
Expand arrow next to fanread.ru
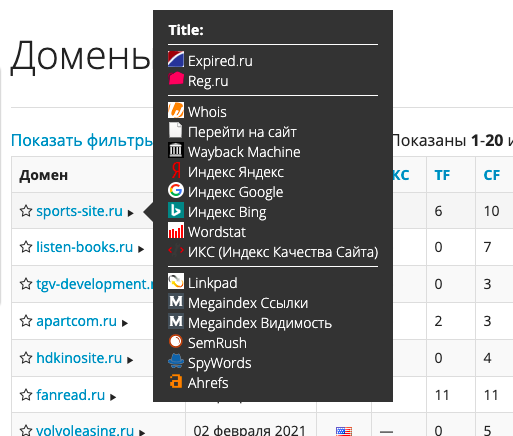click(113, 397)
